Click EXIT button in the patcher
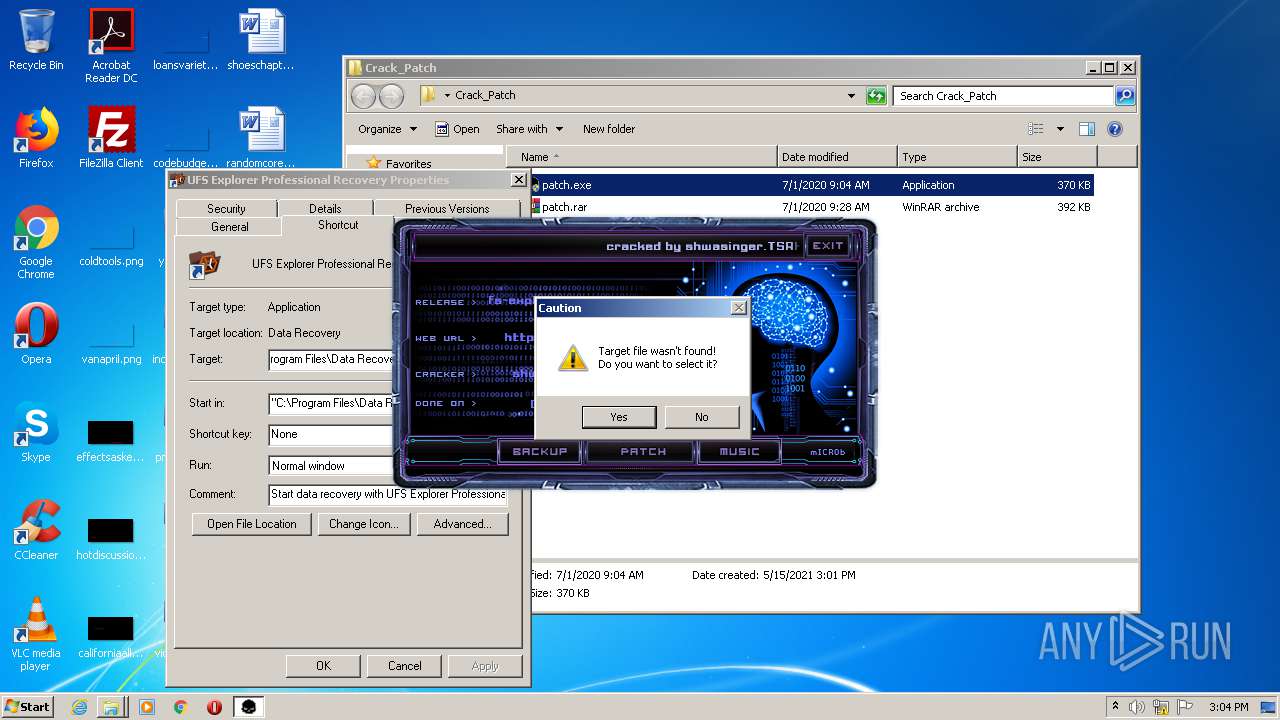This screenshot has height=720, width=1280. click(x=827, y=246)
